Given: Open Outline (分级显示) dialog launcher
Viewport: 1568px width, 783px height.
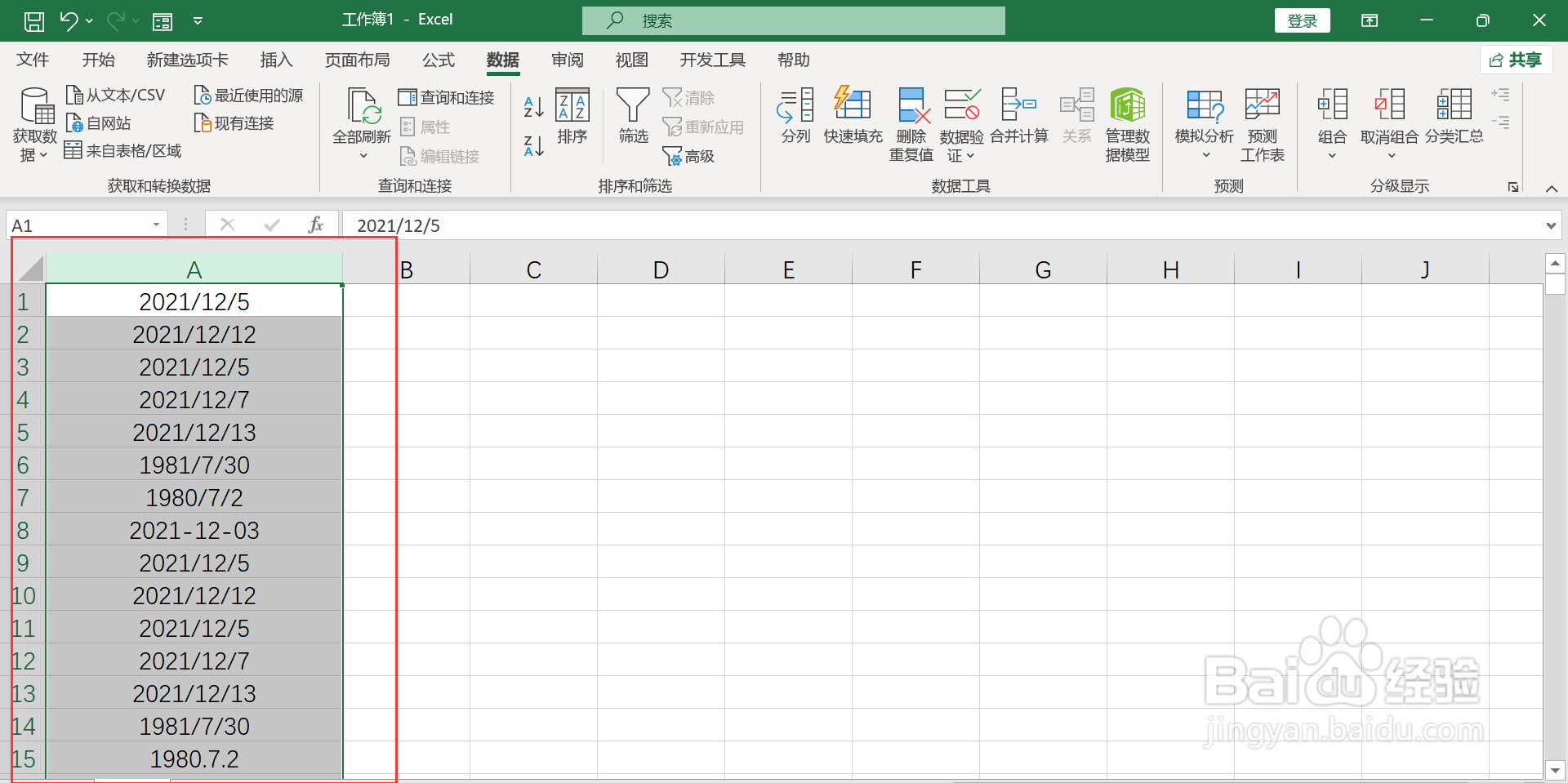Looking at the screenshot, I should (x=1512, y=187).
